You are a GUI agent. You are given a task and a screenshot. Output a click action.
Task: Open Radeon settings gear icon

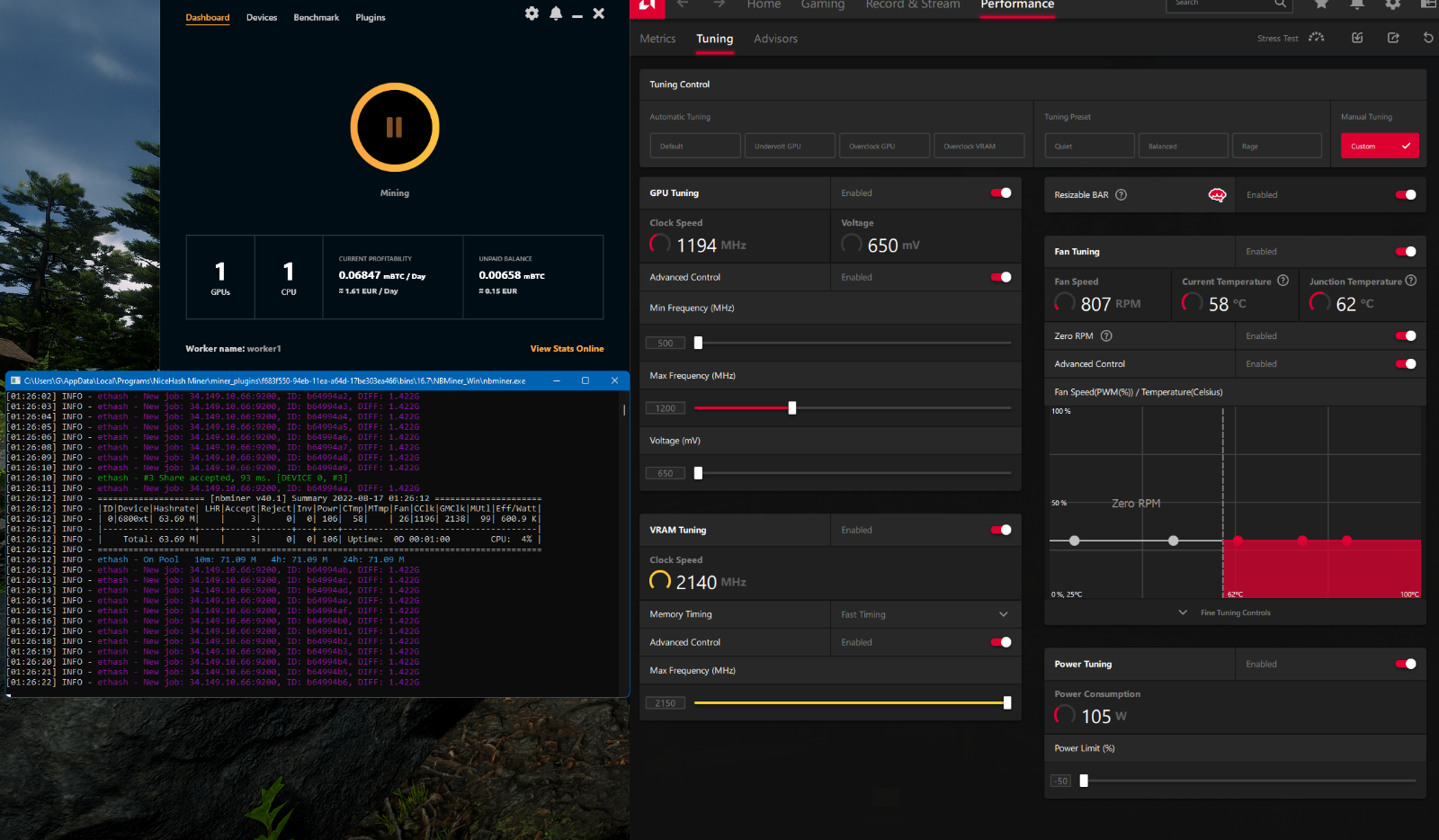[x=1393, y=4]
